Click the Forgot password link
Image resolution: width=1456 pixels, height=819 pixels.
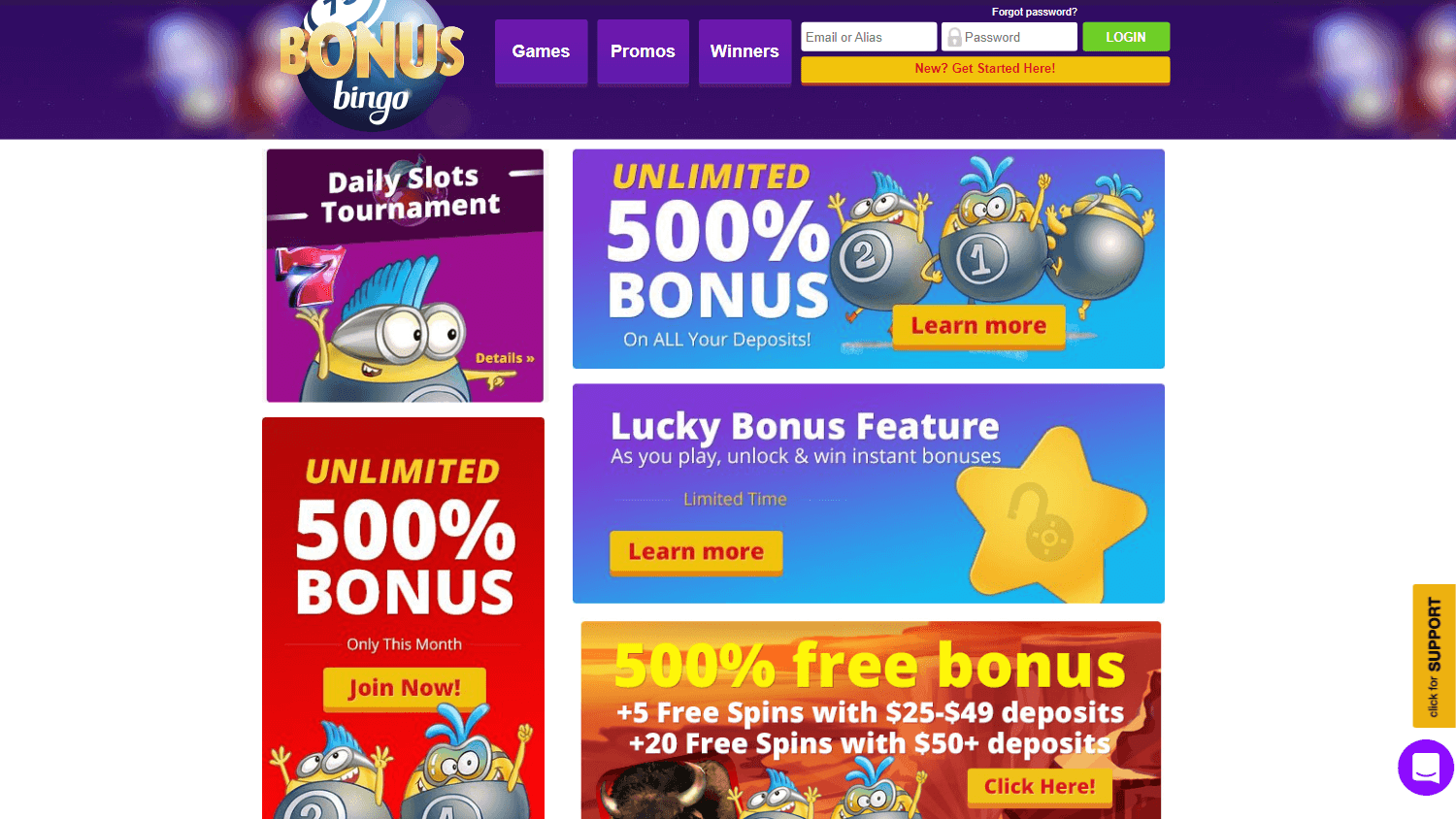coord(1034,12)
